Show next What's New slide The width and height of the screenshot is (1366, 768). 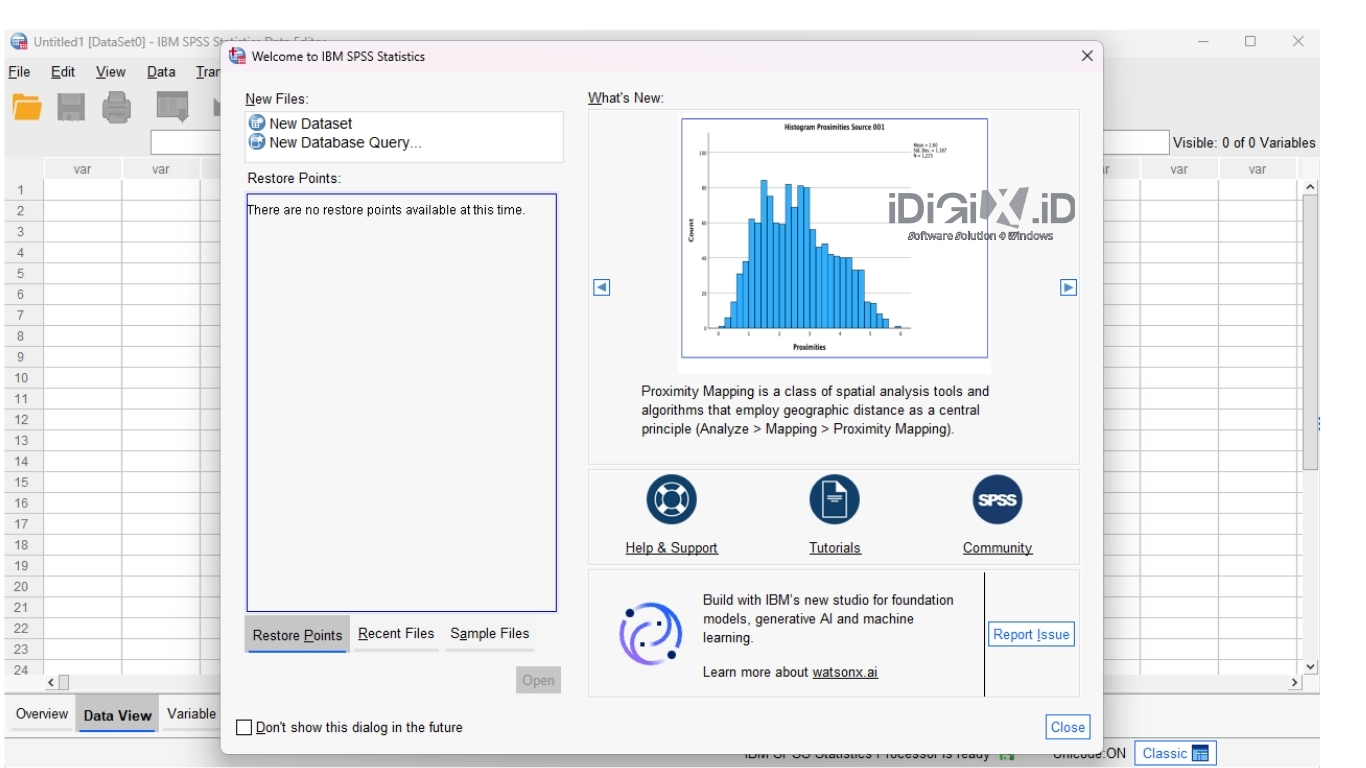(1068, 287)
